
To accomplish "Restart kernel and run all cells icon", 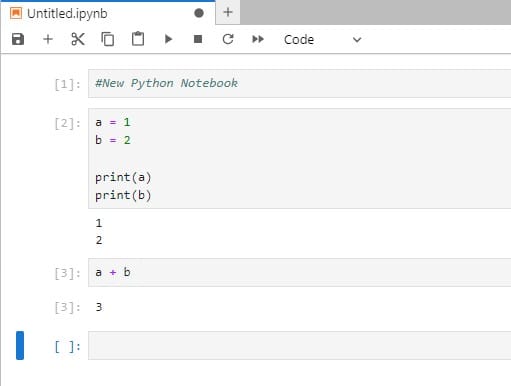I will tap(258, 39).
